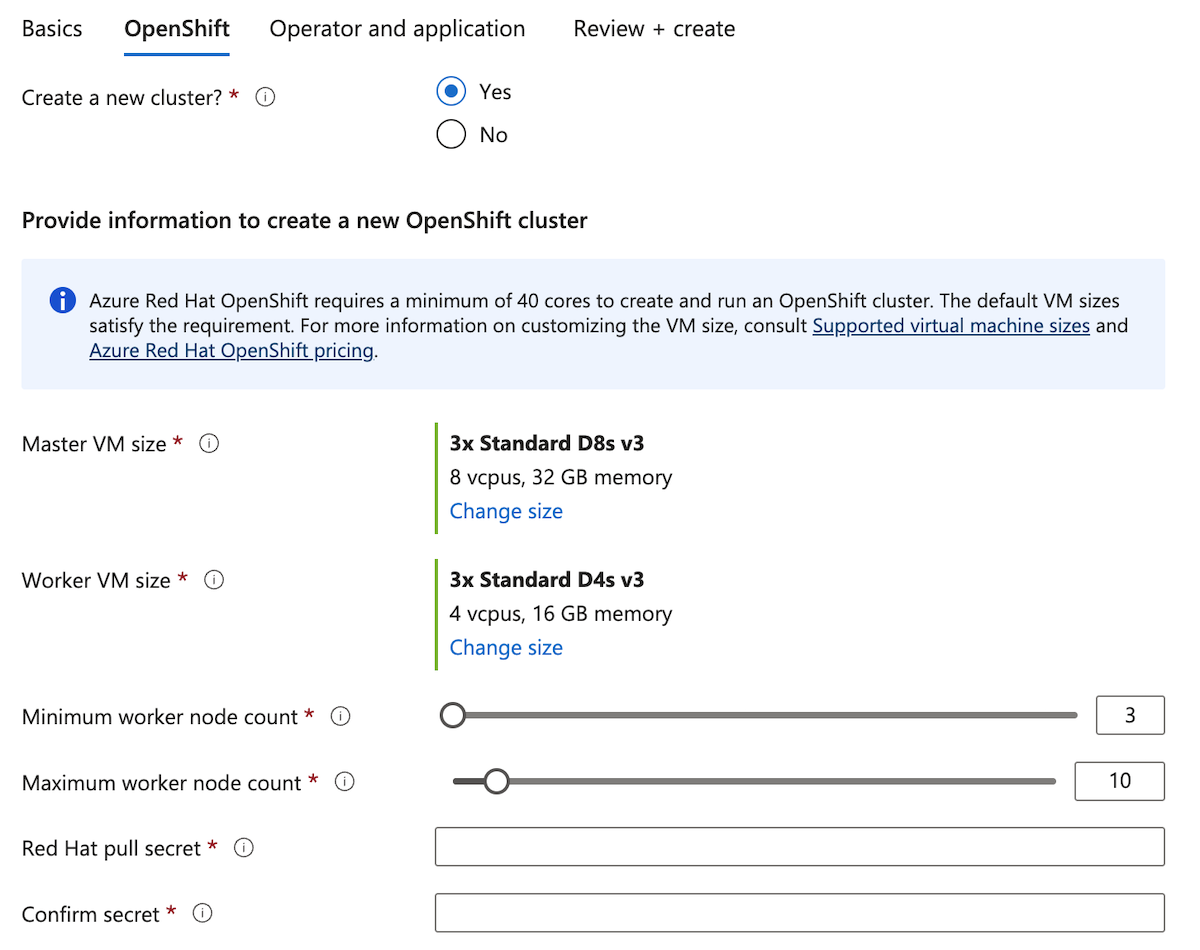Click the 'Red Hat pull secret' label
Viewport: 1200px width, 950px height.
coord(111,848)
